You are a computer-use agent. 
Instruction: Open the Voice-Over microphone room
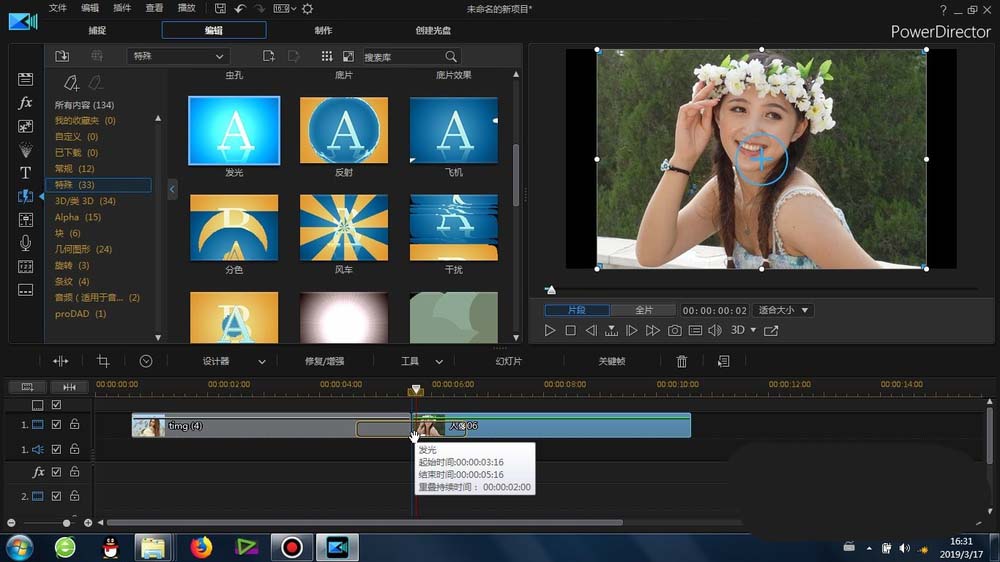tap(25, 243)
